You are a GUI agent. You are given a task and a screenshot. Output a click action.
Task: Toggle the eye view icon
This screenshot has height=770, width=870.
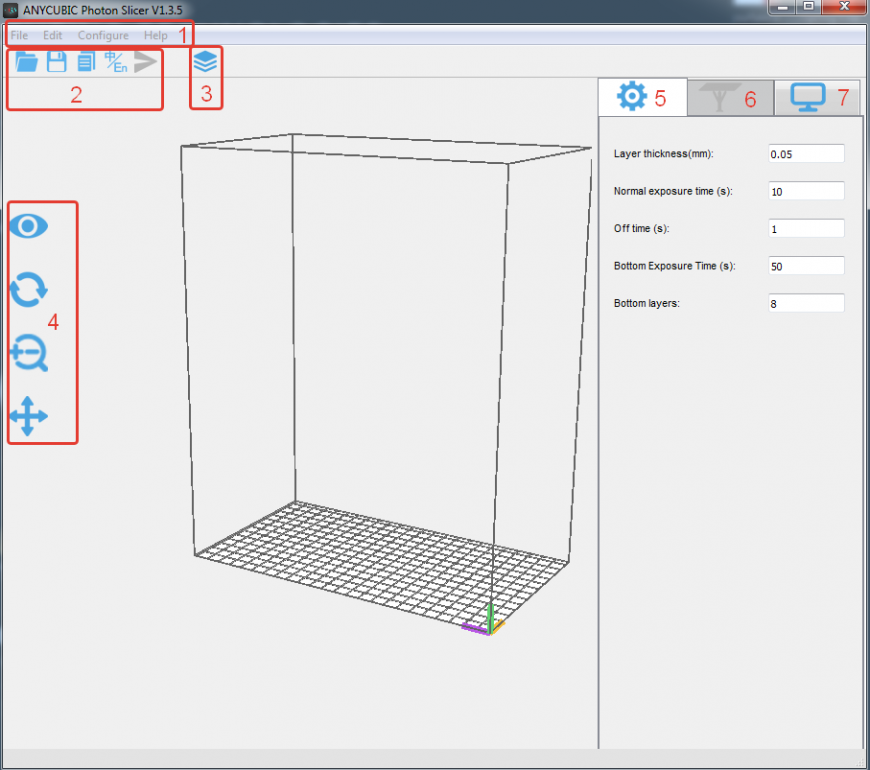(28, 226)
